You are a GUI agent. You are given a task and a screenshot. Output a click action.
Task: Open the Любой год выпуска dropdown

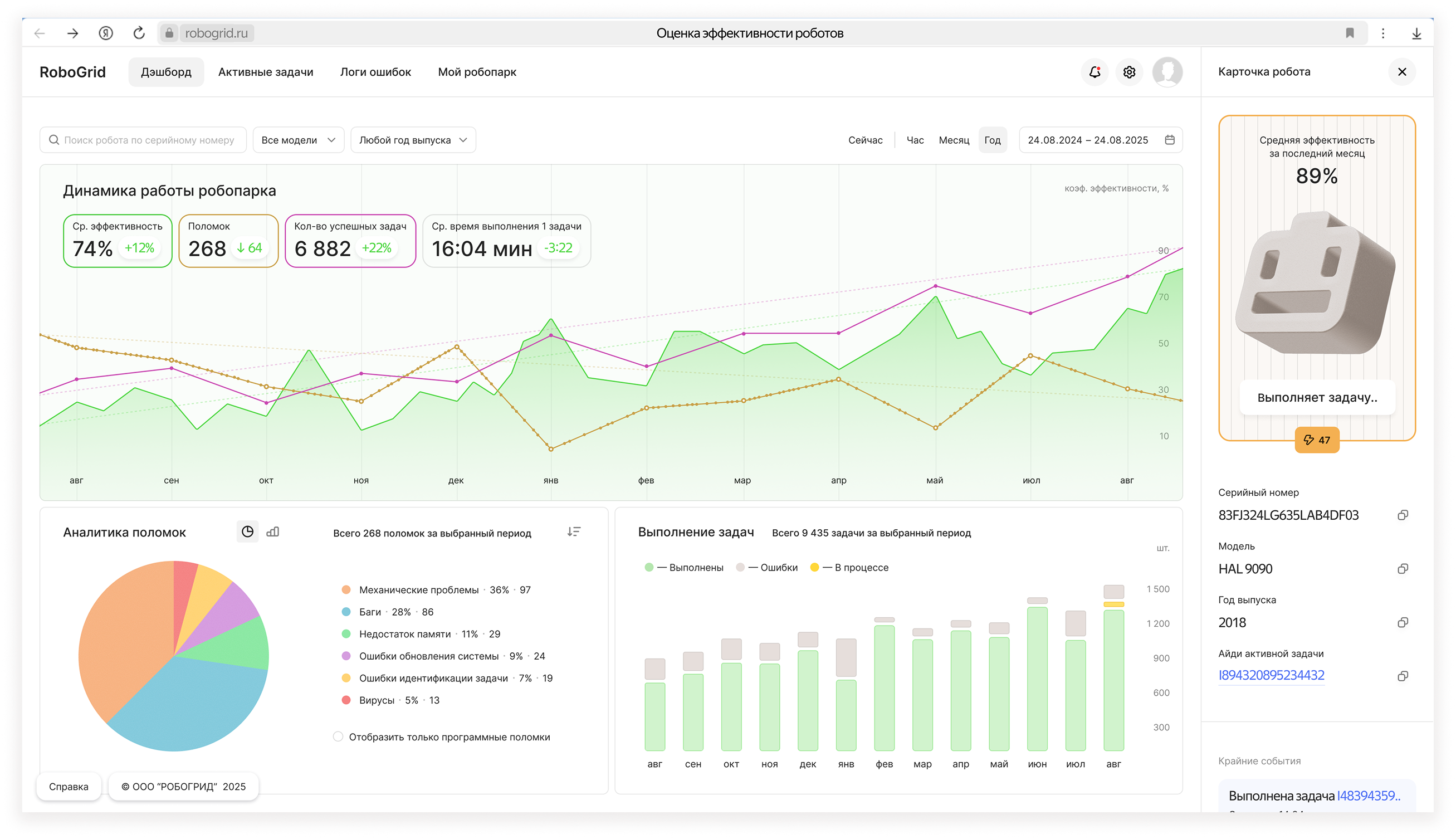pos(413,140)
